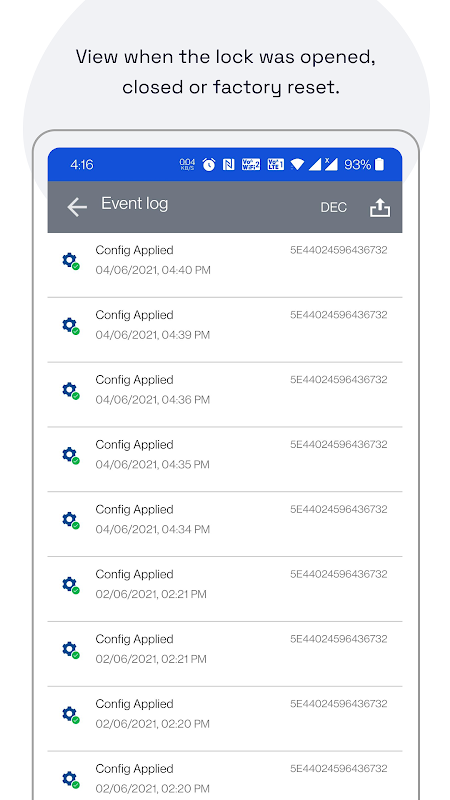The height and width of the screenshot is (800, 450).
Task: Tap ID 5E44024596436732 on 04:35 PM row
Action: (339, 444)
